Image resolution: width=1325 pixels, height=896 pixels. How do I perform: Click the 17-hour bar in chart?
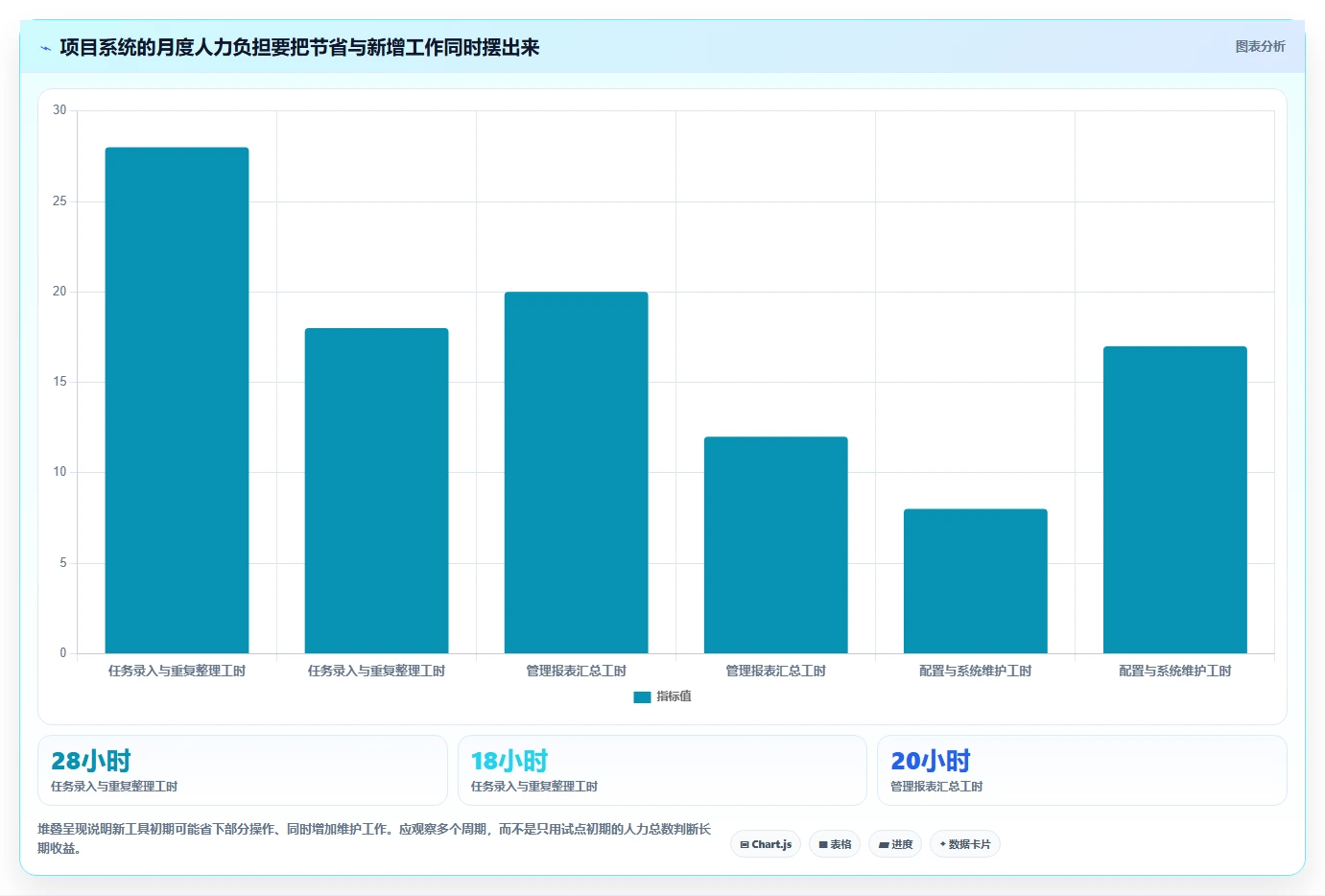(x=1174, y=500)
